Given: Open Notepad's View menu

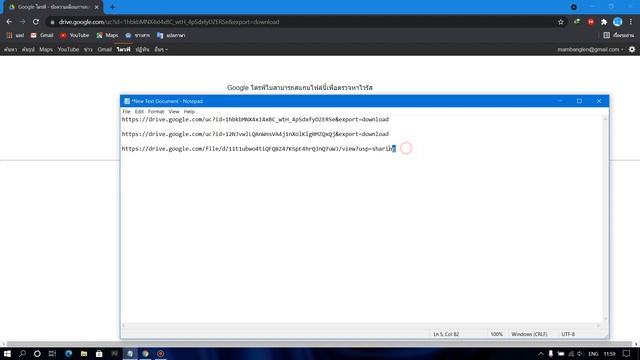Looking at the screenshot, I should tap(174, 111).
